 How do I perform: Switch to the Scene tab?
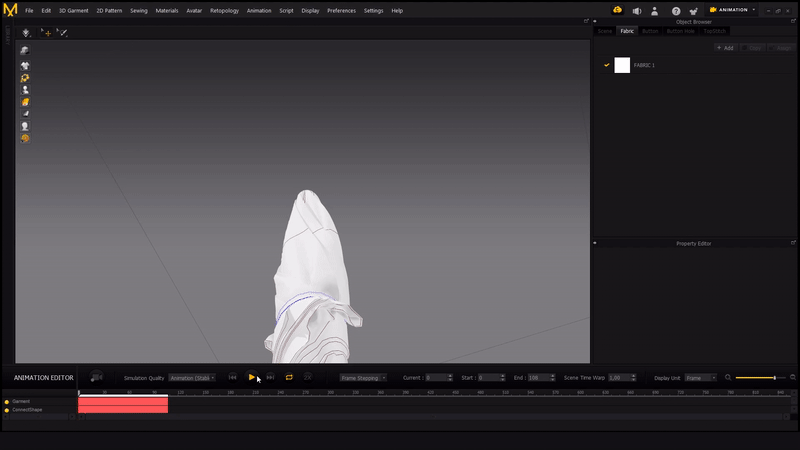[x=604, y=31]
